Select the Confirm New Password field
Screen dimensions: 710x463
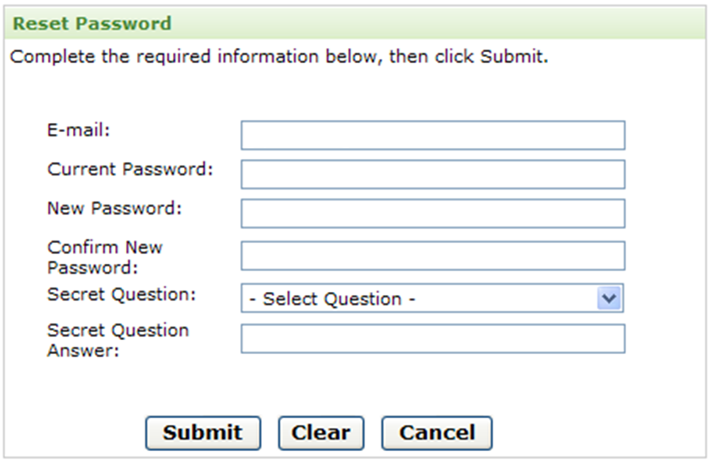[x=432, y=256]
